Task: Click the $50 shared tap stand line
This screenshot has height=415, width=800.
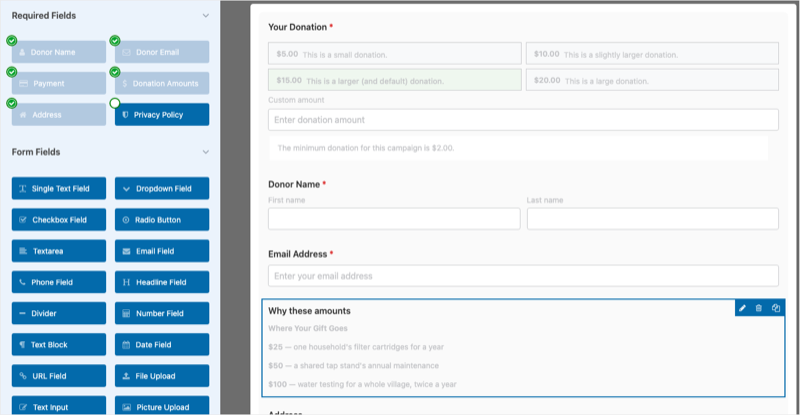Action: tap(354, 365)
